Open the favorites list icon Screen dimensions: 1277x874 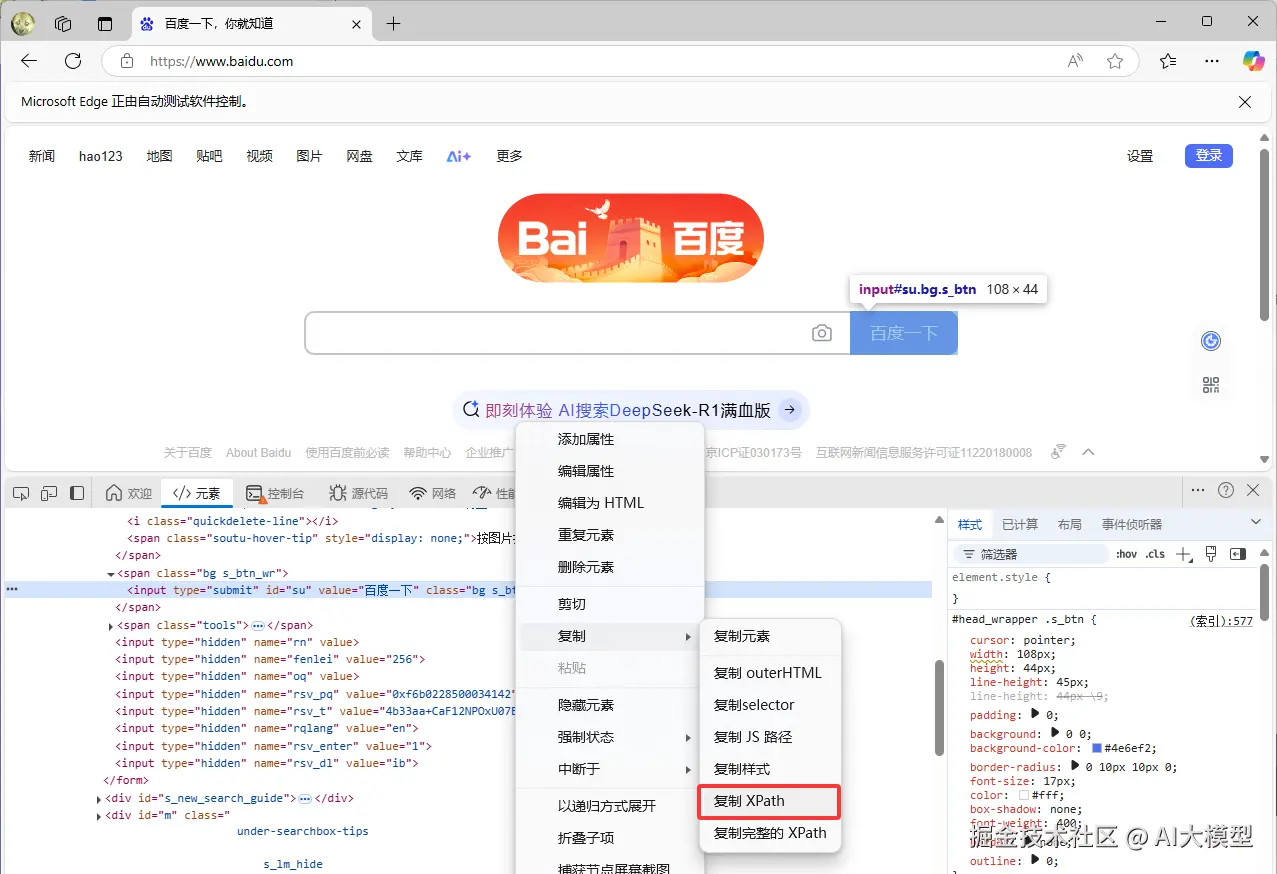(x=1168, y=61)
